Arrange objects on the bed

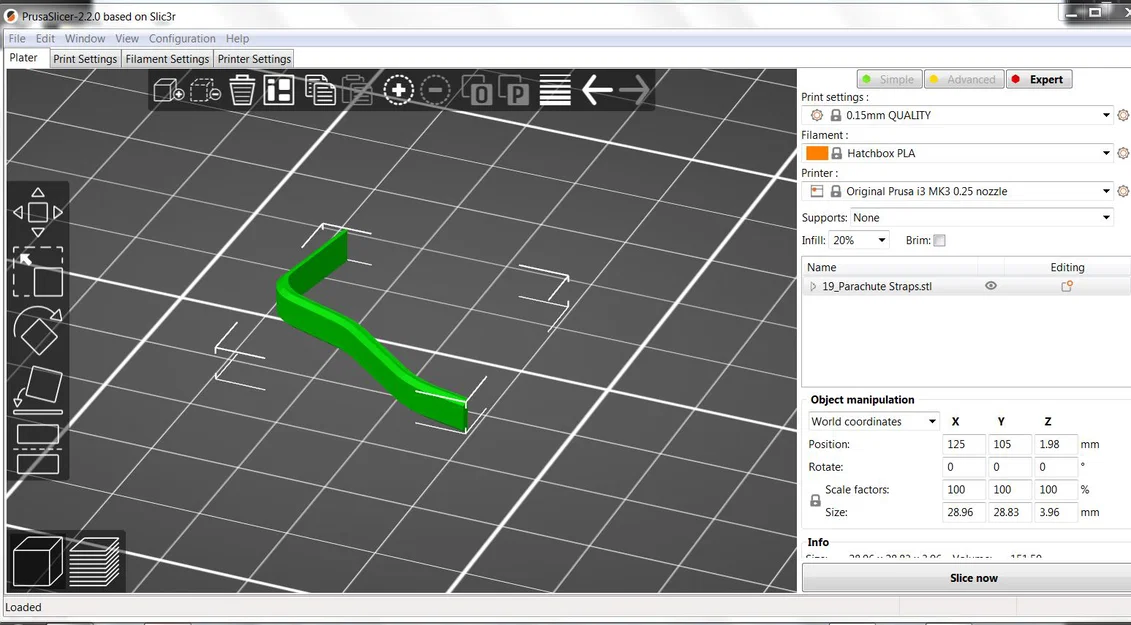pos(278,91)
